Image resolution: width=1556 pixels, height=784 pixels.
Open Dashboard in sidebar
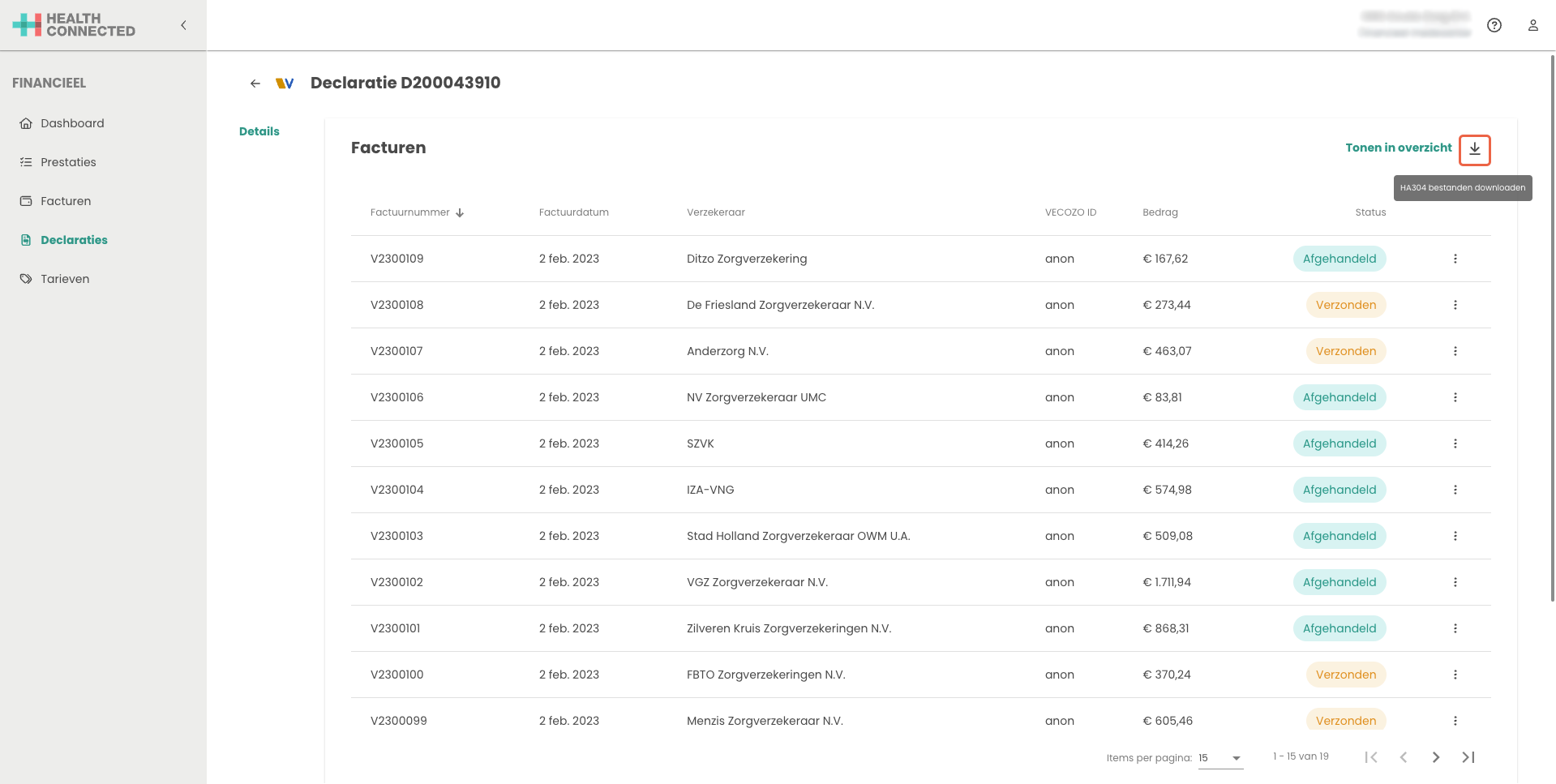[72, 123]
